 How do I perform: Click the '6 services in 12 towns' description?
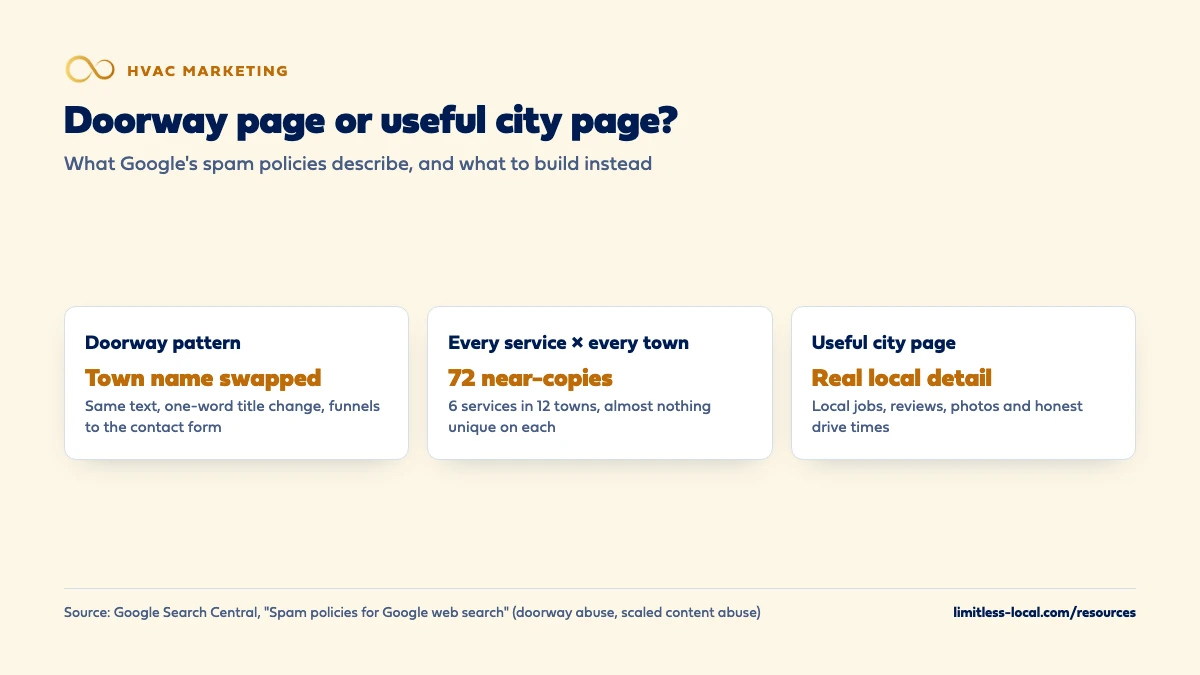tap(580, 417)
